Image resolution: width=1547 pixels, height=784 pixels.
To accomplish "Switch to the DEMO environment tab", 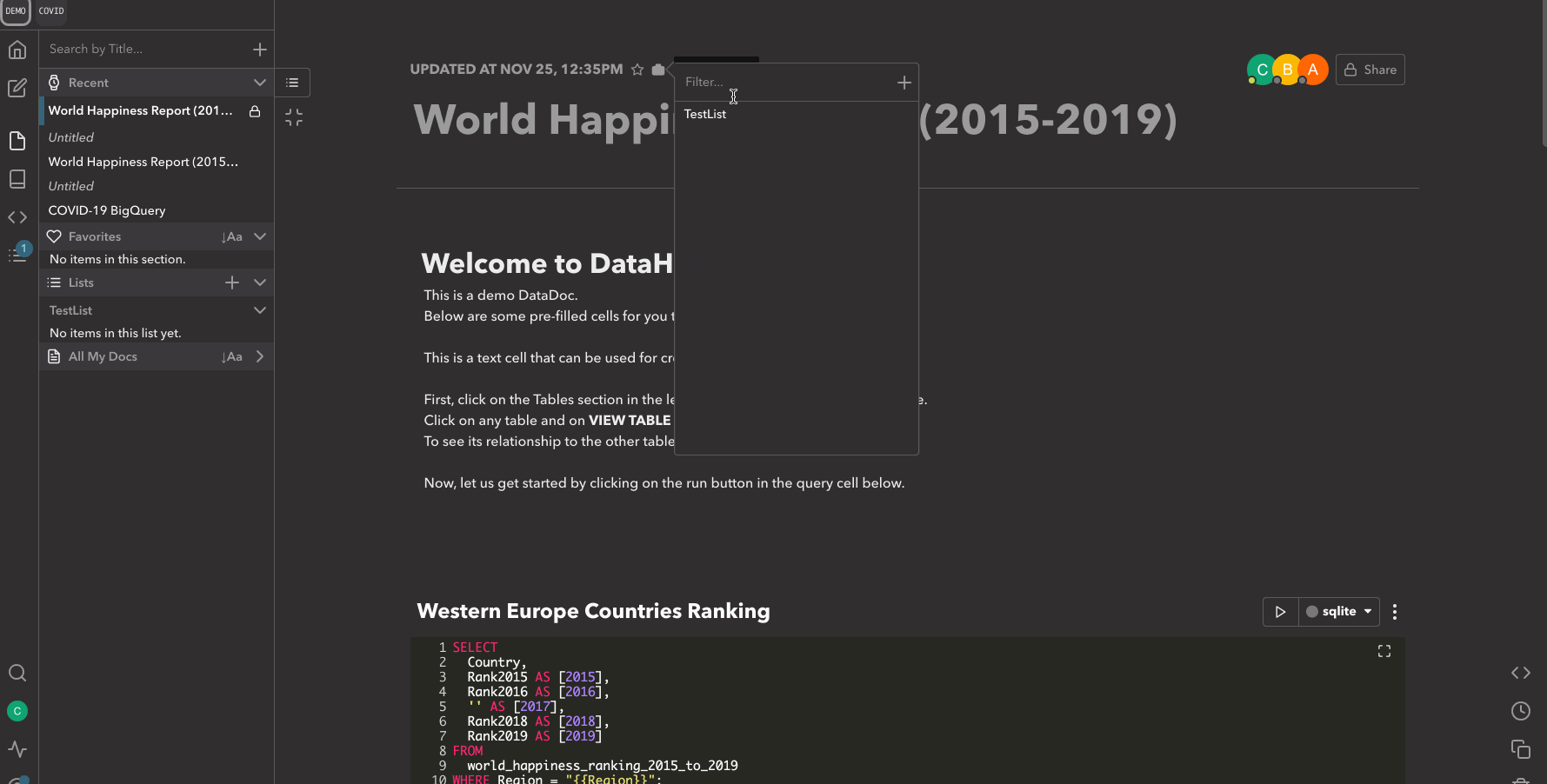I will tap(16, 11).
